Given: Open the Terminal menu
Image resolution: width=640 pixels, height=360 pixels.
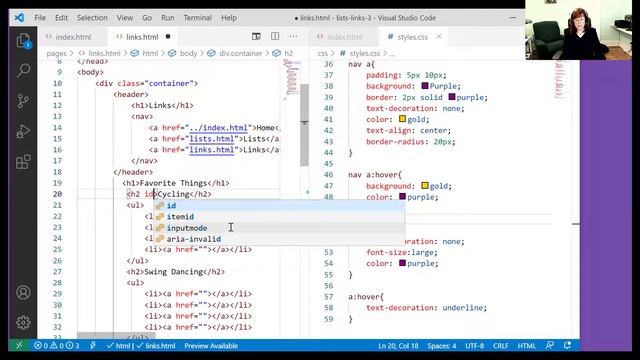Looking at the screenshot, I should [198, 18].
